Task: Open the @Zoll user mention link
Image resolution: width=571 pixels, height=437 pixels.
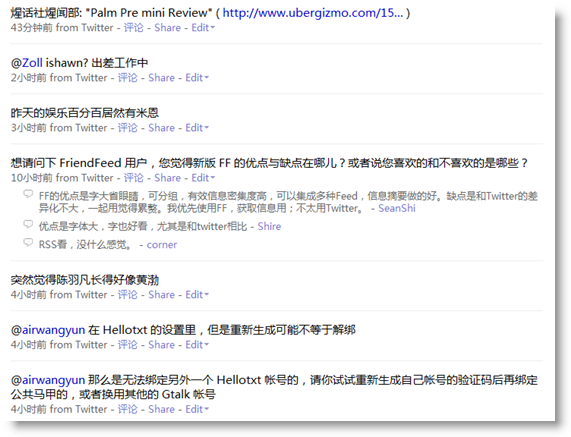Action: click(32, 63)
